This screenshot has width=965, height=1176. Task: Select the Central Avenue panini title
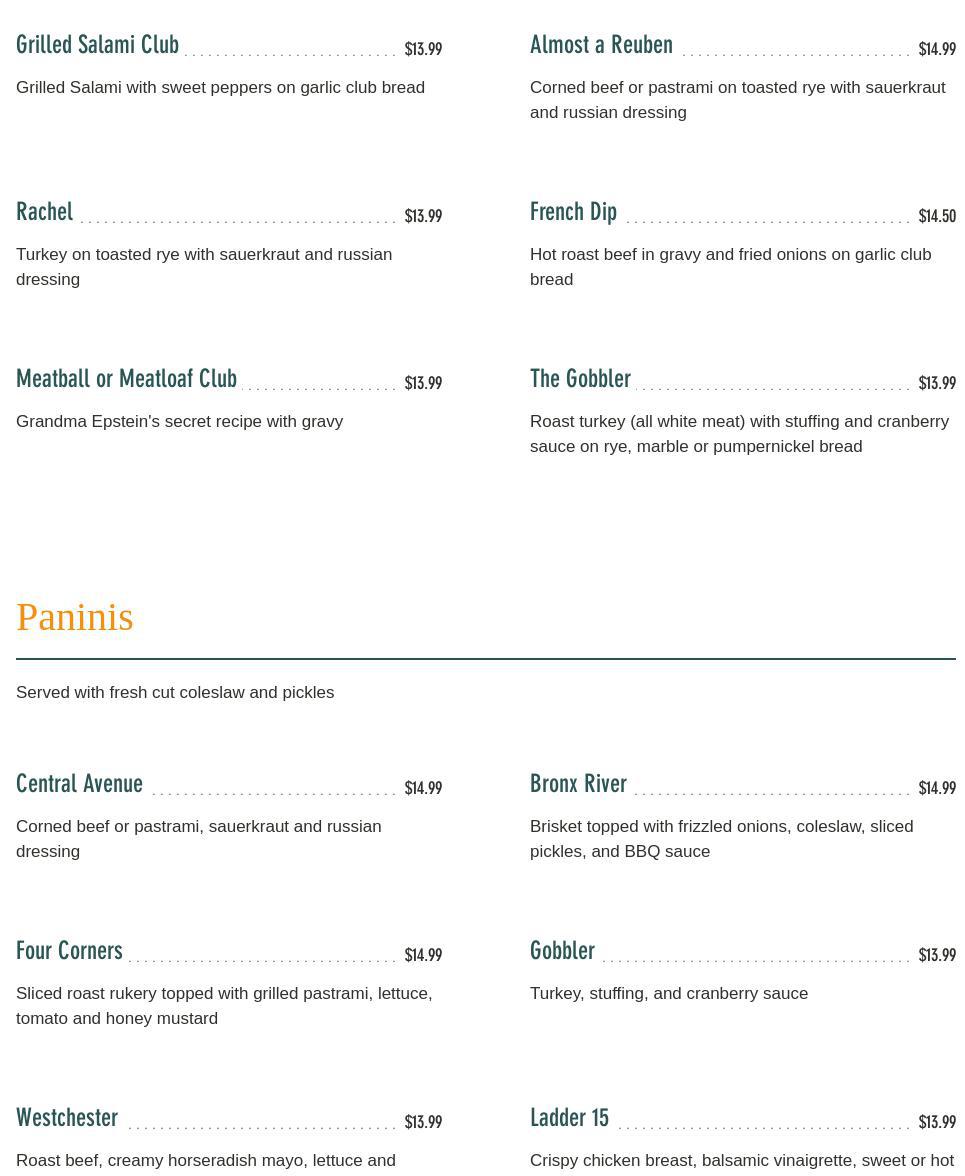pyautogui.click(x=79, y=784)
